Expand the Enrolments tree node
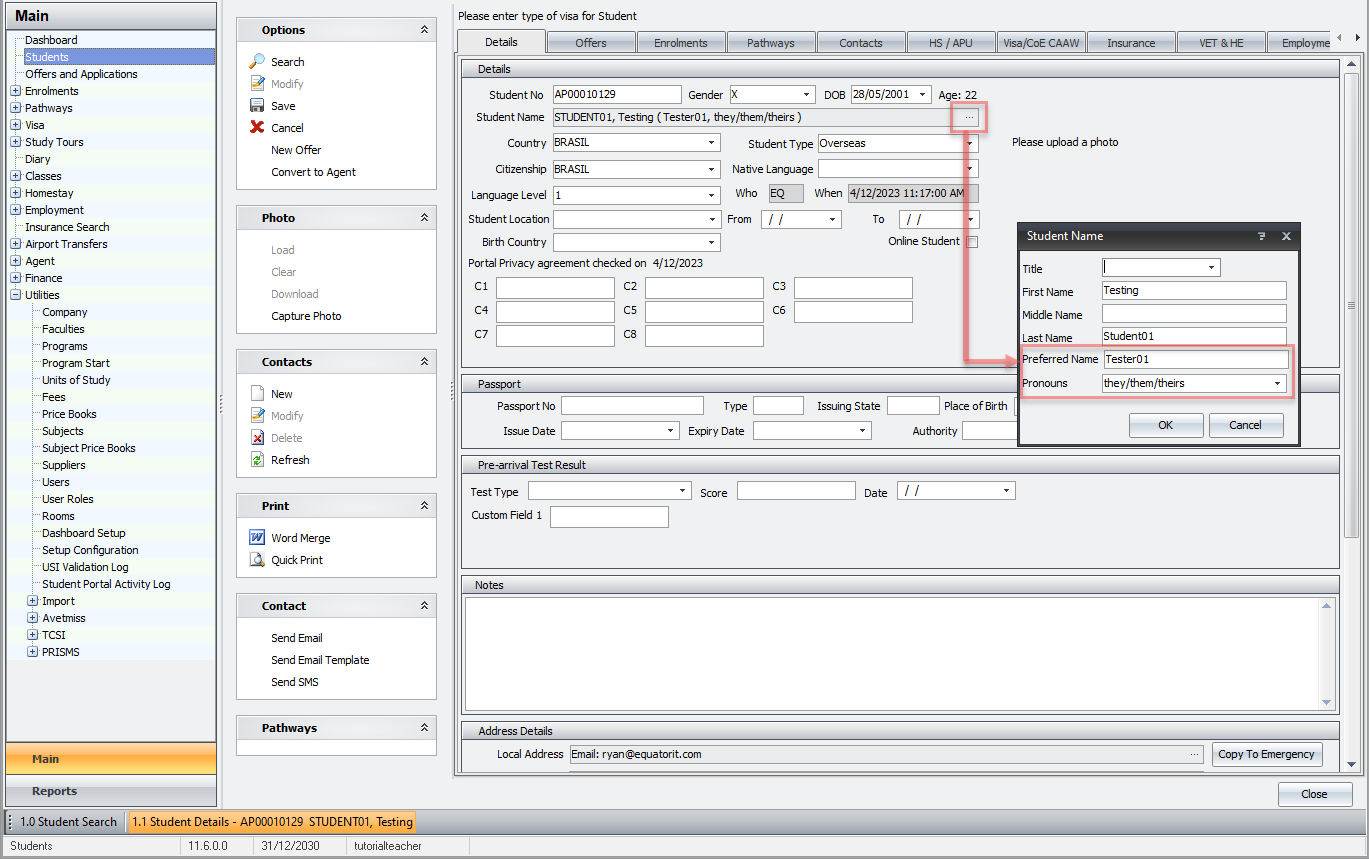The width and height of the screenshot is (1369, 859). coord(16,91)
